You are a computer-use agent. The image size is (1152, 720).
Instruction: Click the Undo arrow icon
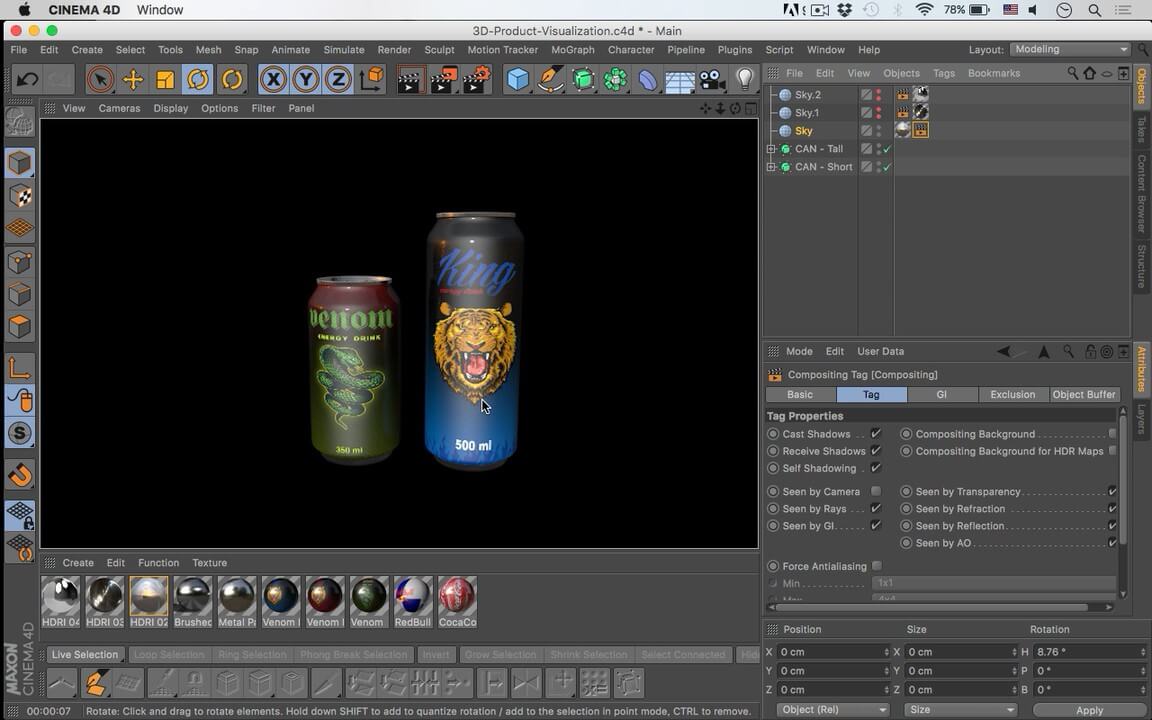28,79
